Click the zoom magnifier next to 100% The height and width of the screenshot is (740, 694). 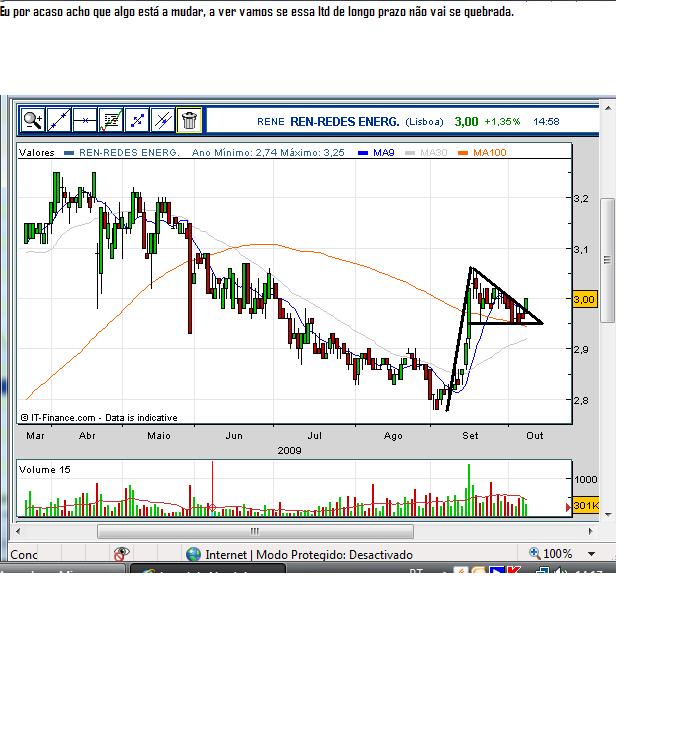pos(534,553)
